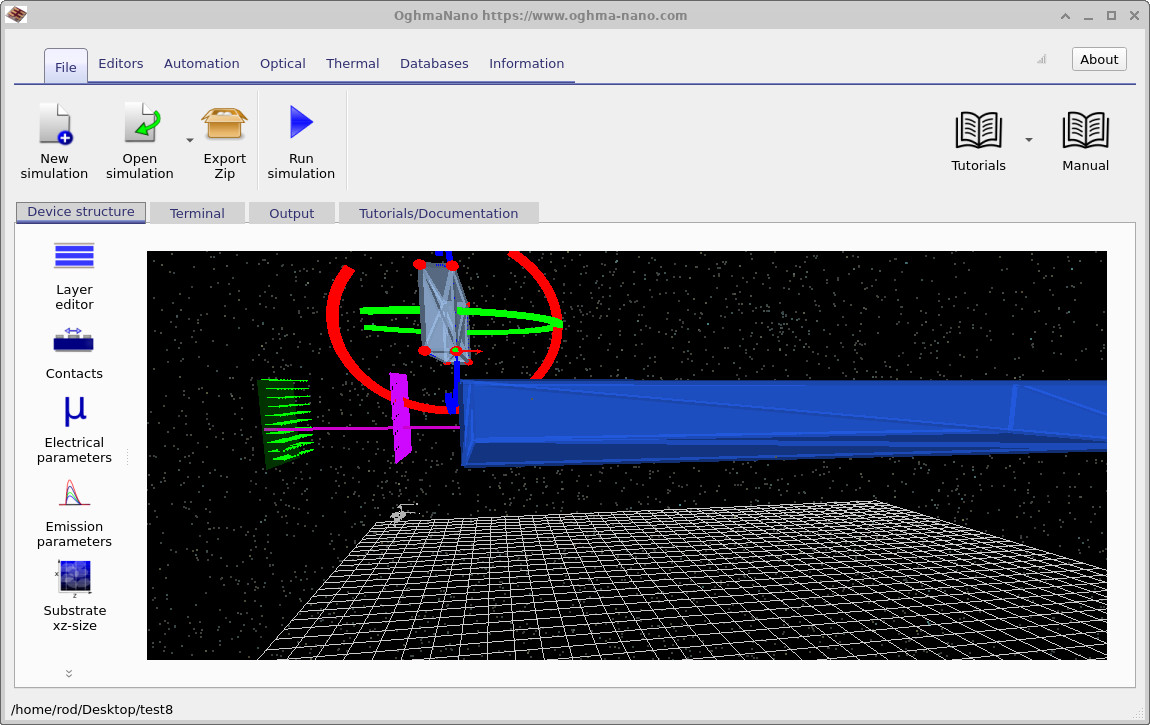The height and width of the screenshot is (725, 1150).
Task: Open the Contacts editor
Action: pos(74,350)
